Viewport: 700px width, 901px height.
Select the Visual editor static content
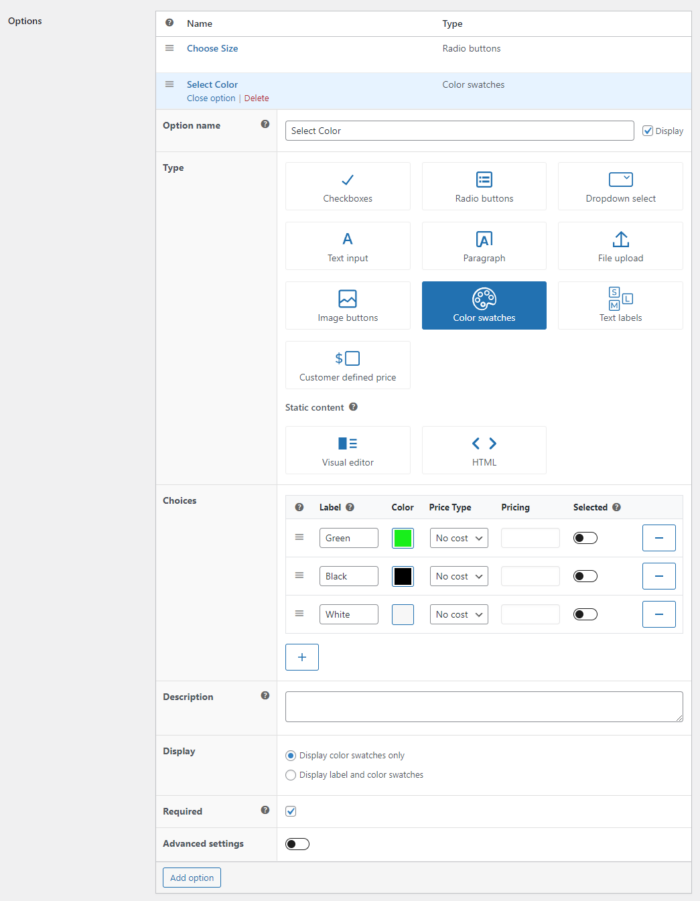pyautogui.click(x=348, y=450)
